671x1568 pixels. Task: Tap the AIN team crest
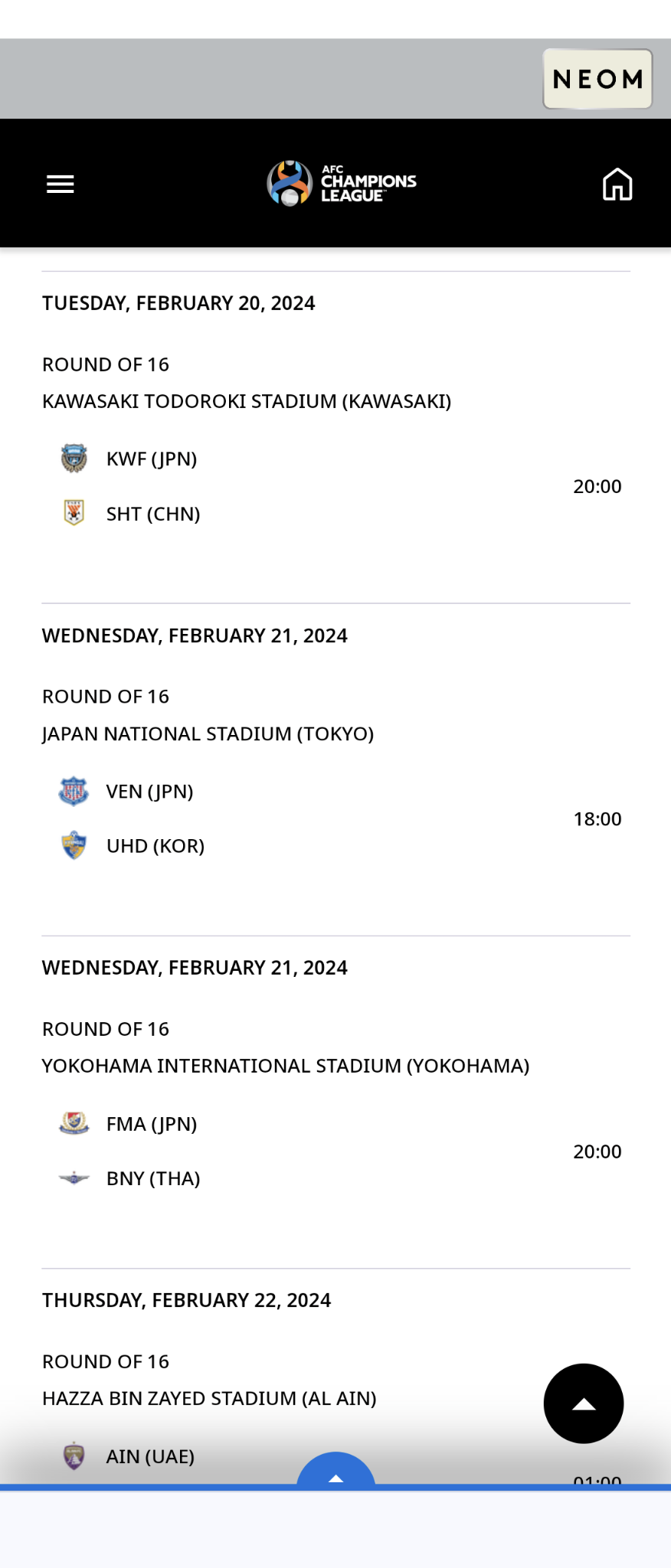point(74,1455)
